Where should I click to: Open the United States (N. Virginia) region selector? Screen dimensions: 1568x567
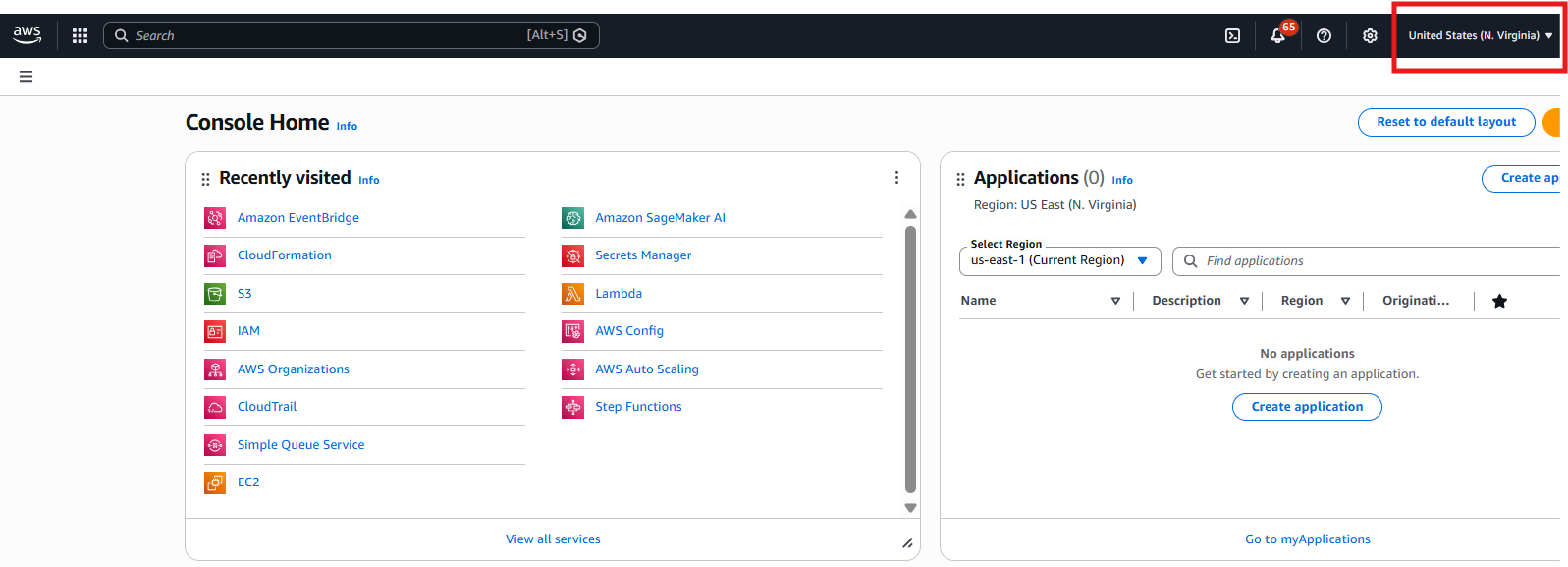pyautogui.click(x=1480, y=35)
